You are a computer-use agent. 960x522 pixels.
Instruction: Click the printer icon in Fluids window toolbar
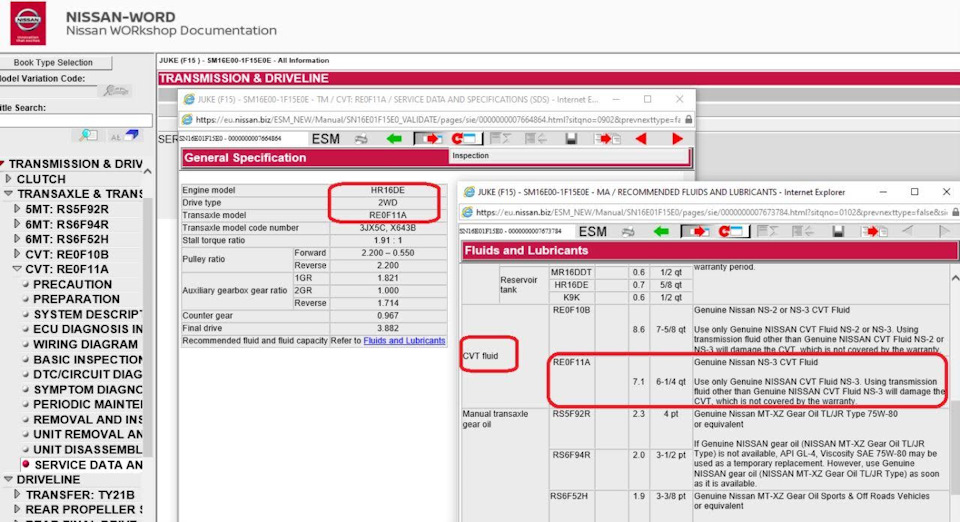(x=628, y=231)
